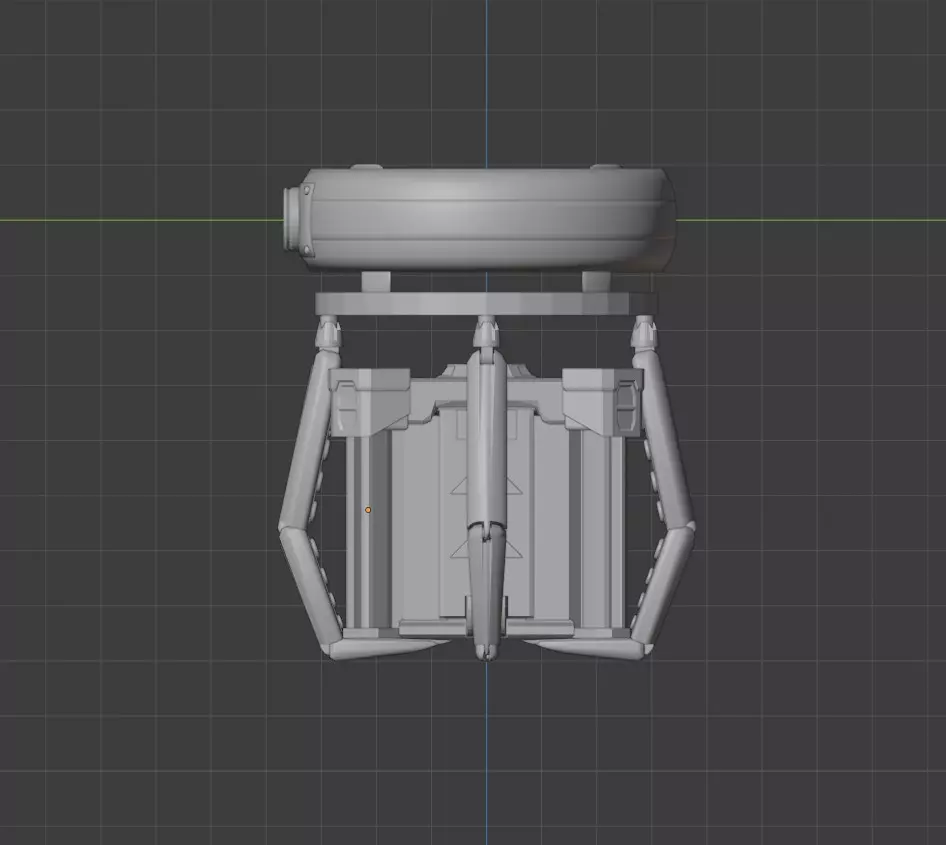Select the right claw arm's upper segment
946x845 pixels.
663,441
